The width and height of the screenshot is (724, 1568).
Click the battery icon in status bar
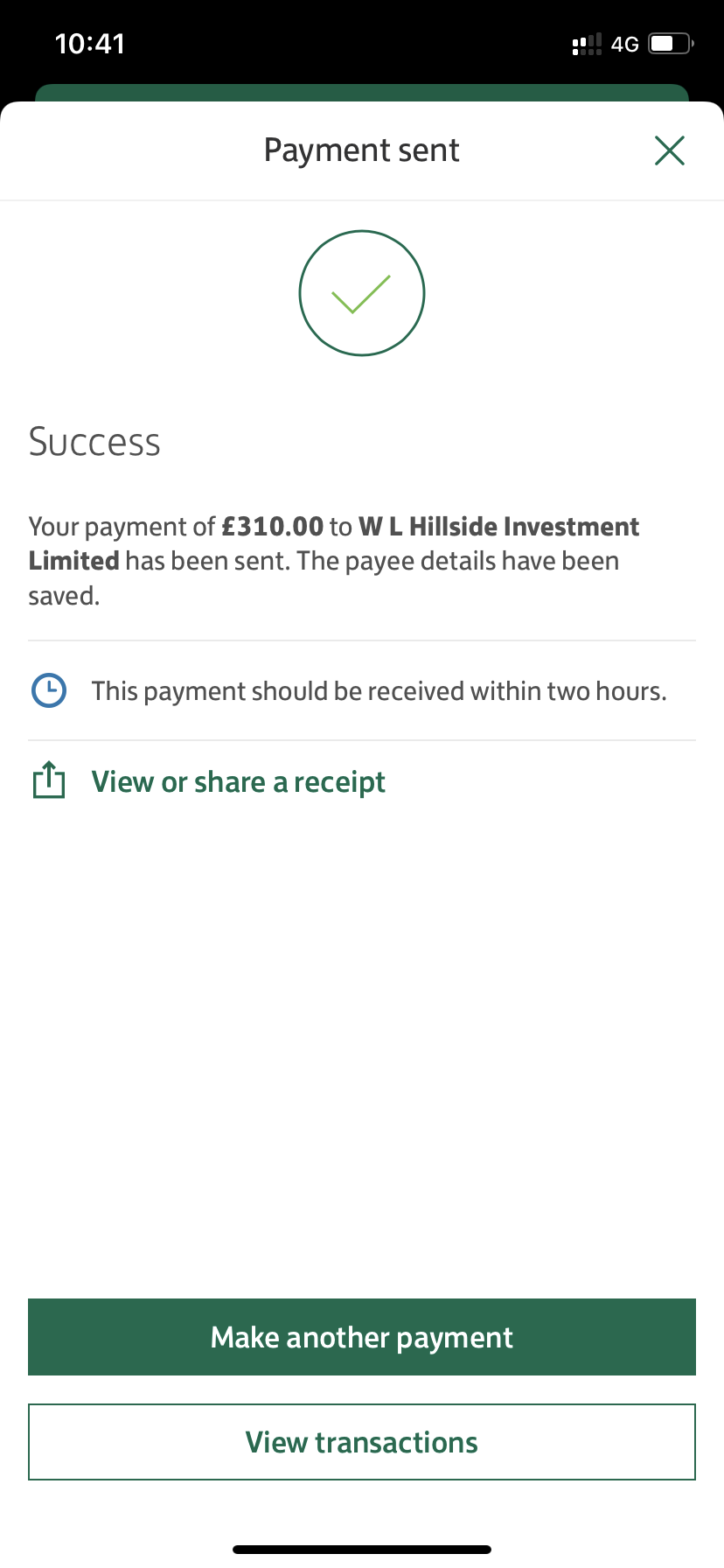tap(671, 43)
